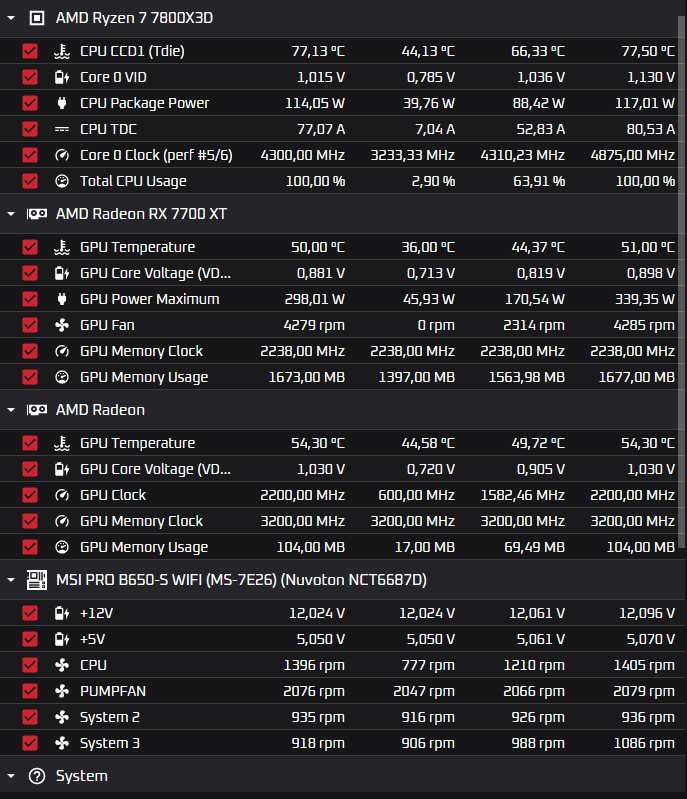Image resolution: width=687 pixels, height=799 pixels.
Task: Click the vertical scrollbar on the right edge
Action: [682, 300]
